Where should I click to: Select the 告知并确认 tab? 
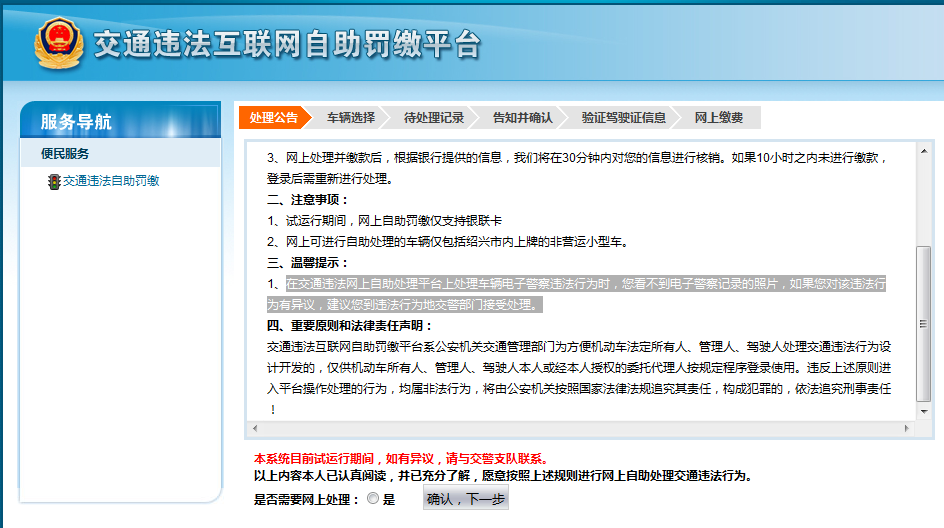coord(522,118)
